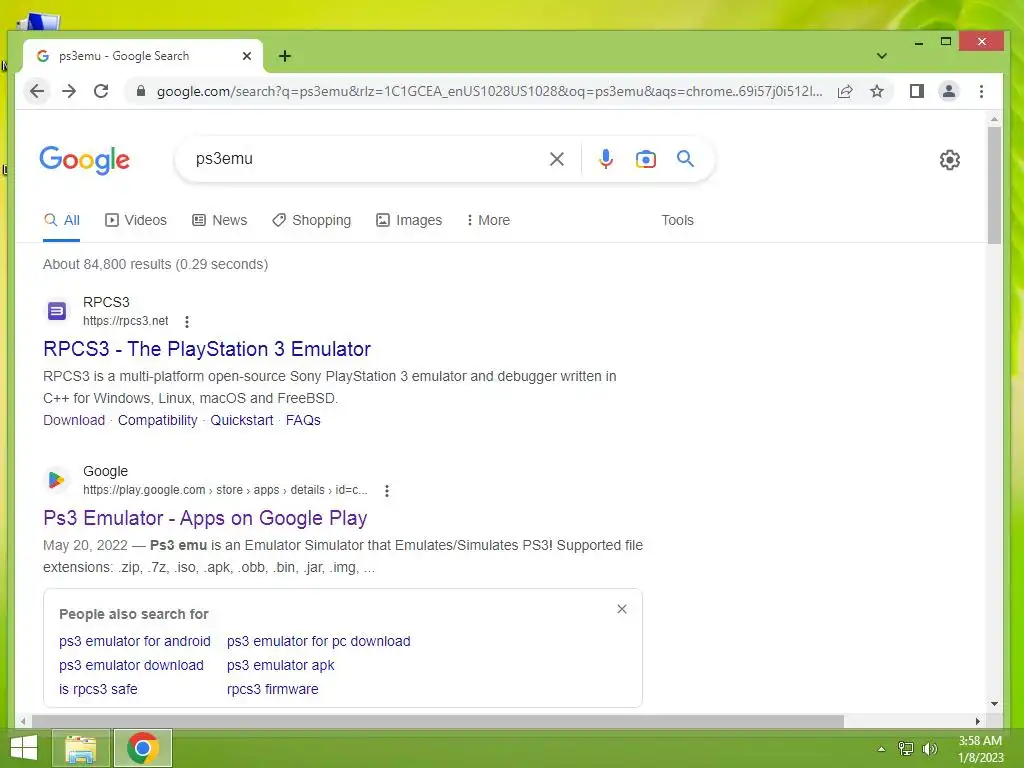Screen dimensions: 1024x768
Task: Bookmark this page with the star icon
Action: click(x=877, y=91)
